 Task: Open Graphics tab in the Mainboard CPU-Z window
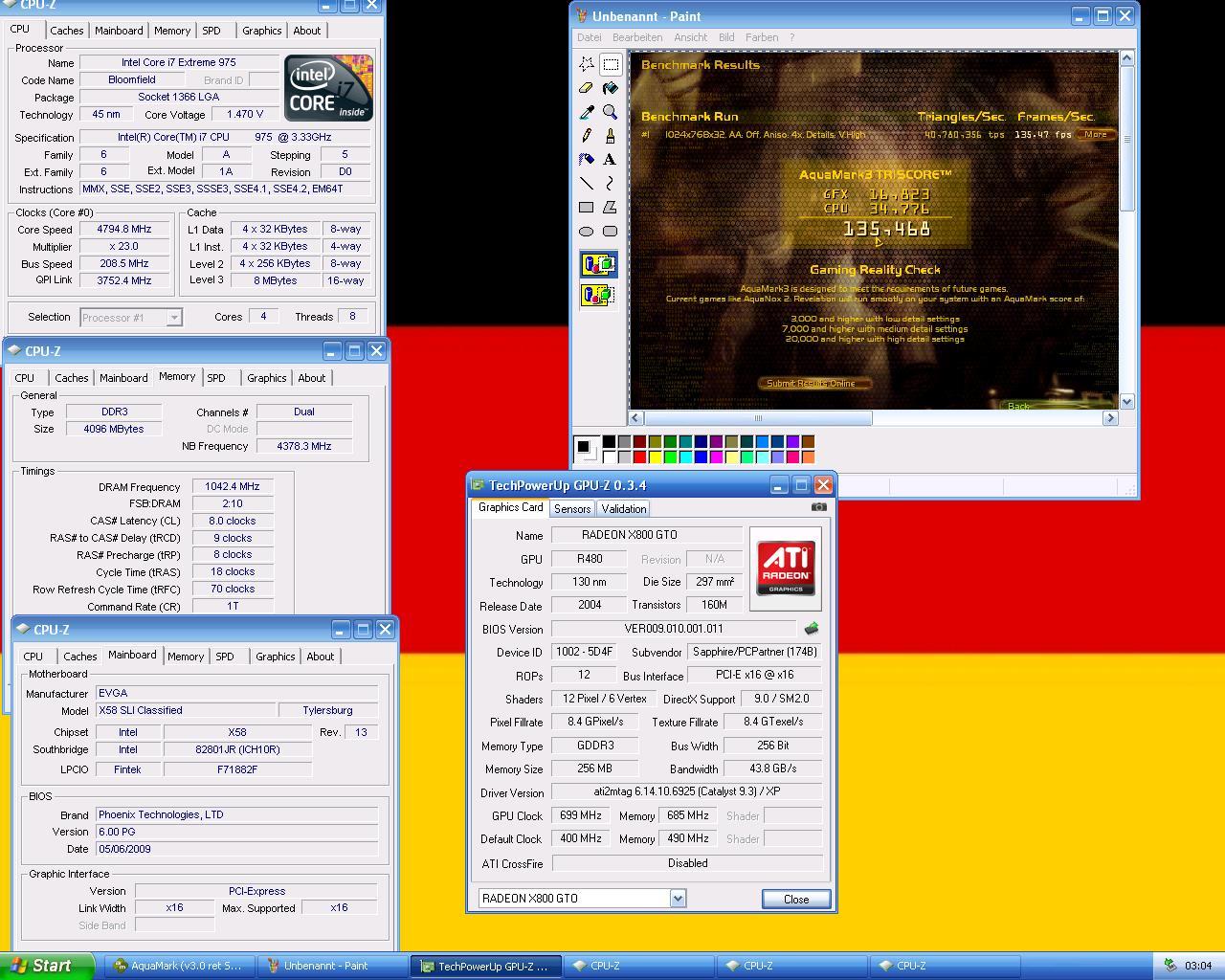[x=276, y=657]
